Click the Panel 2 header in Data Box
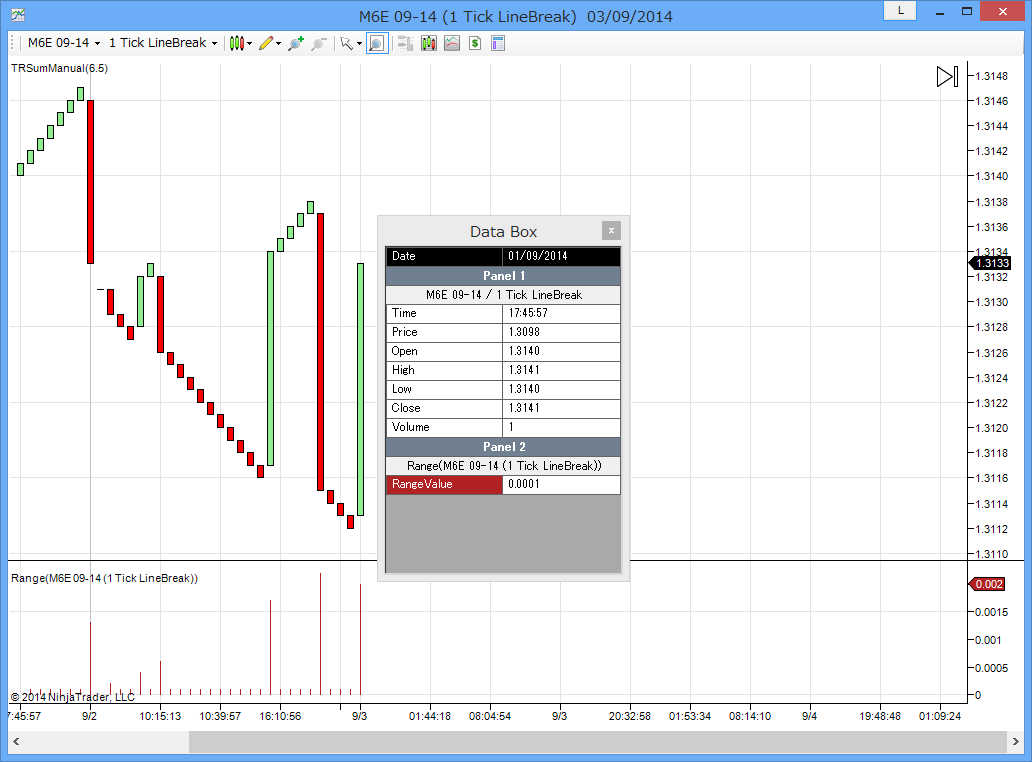 click(x=503, y=447)
